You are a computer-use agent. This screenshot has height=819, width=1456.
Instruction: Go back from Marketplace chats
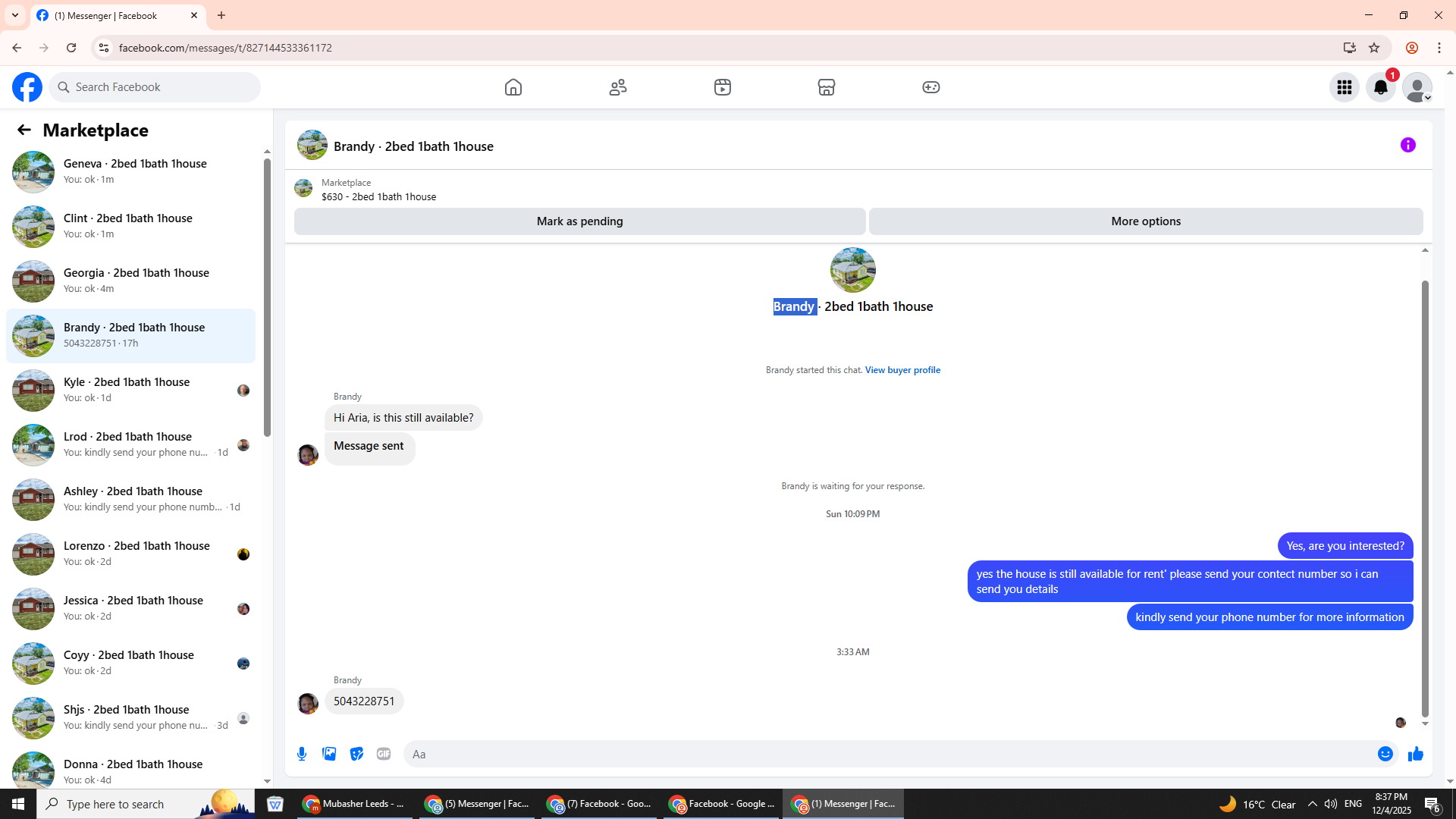click(x=24, y=130)
